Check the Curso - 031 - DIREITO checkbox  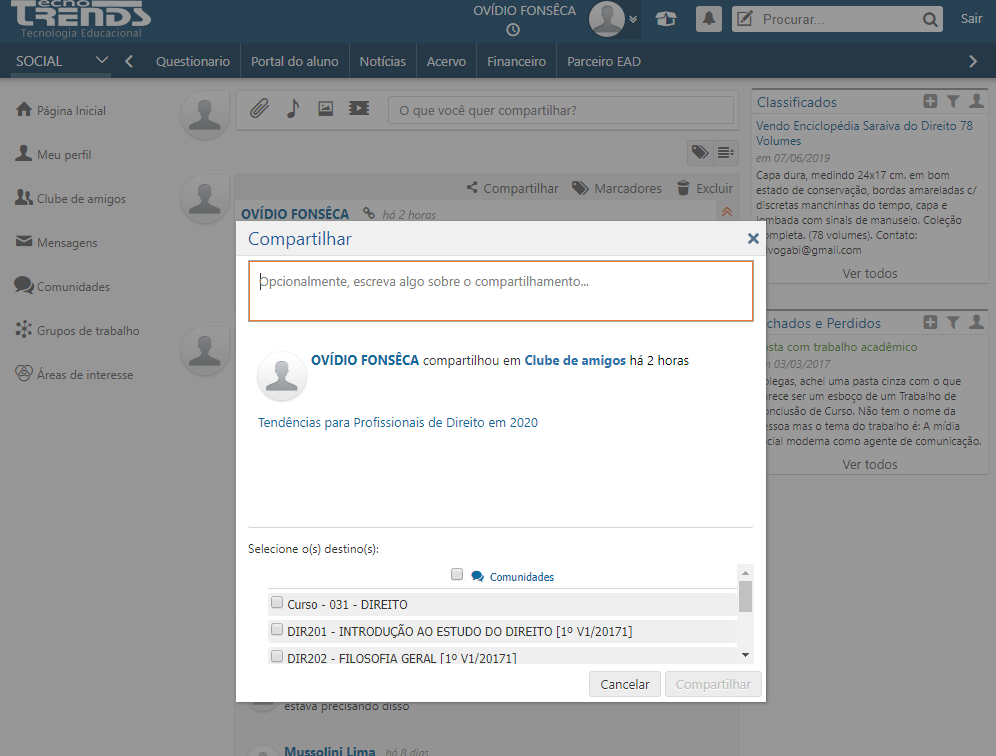tap(277, 603)
